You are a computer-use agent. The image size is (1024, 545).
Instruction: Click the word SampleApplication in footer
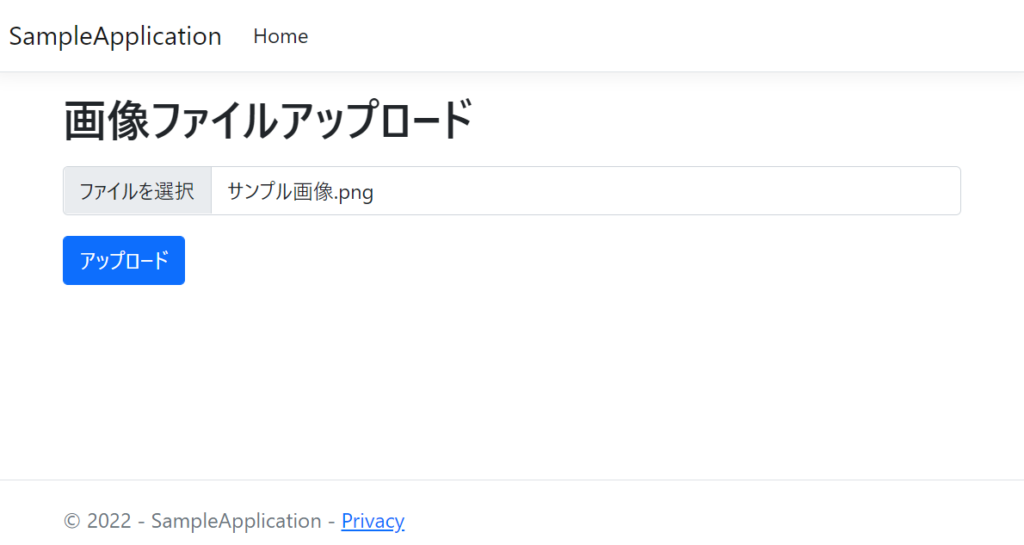point(236,521)
